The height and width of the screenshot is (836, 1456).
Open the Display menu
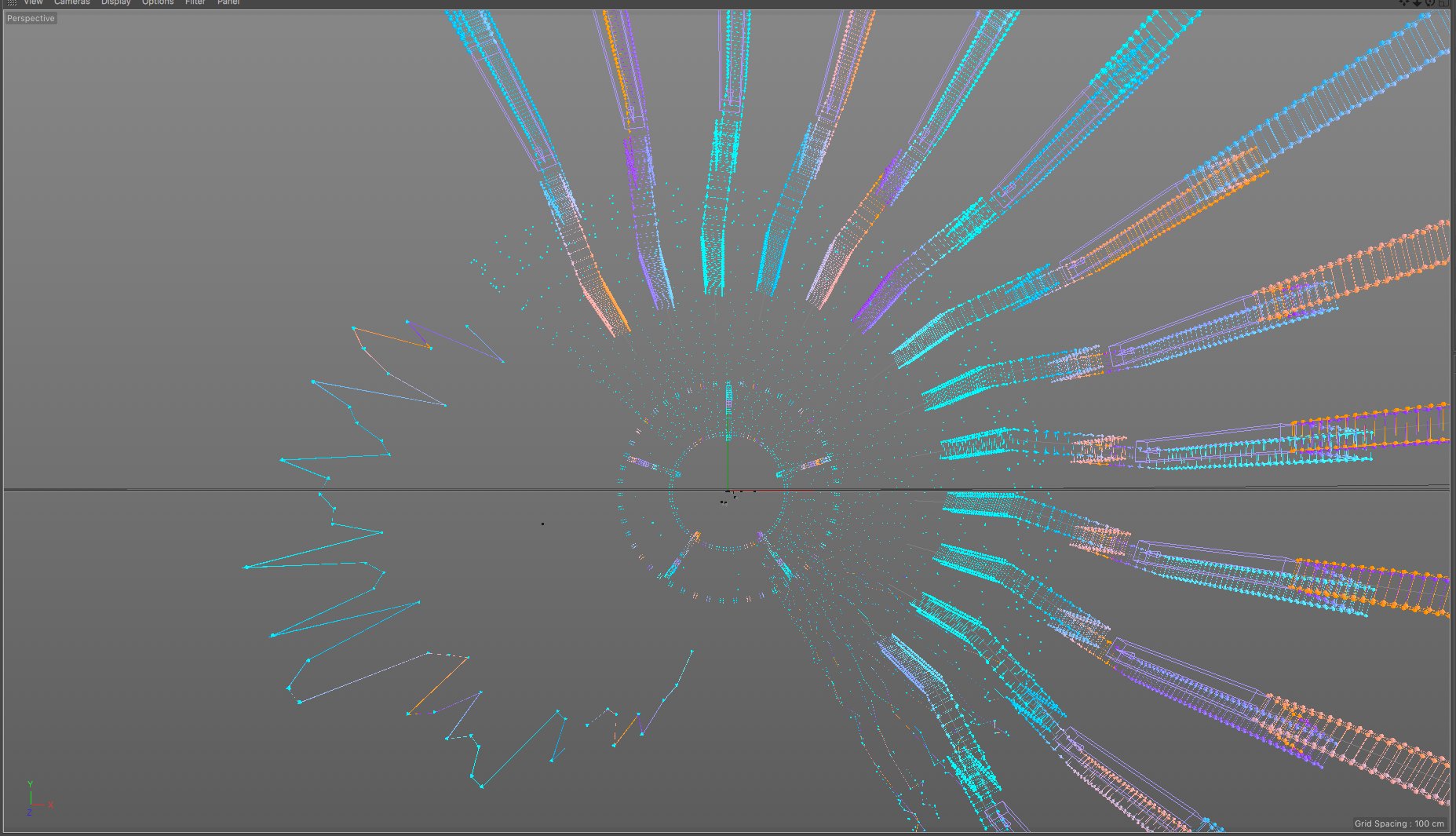(115, 2)
